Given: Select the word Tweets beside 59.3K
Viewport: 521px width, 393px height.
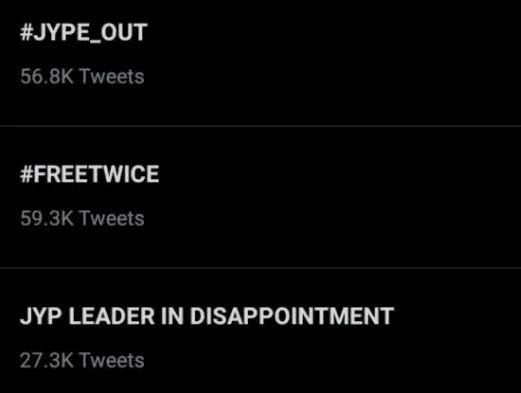Looking at the screenshot, I should [x=112, y=218].
